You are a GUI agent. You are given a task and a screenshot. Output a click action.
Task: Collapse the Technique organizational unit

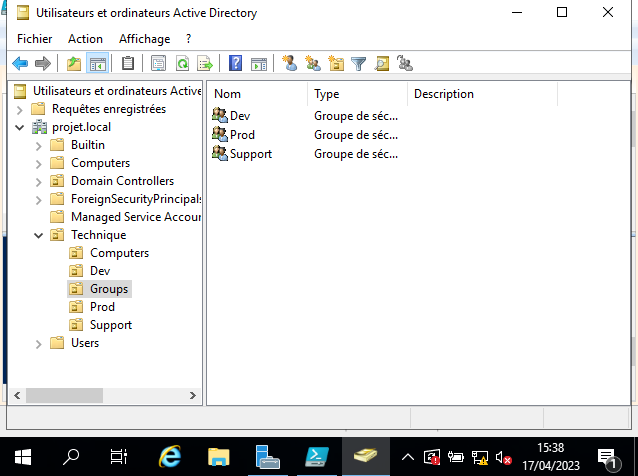(x=38, y=235)
